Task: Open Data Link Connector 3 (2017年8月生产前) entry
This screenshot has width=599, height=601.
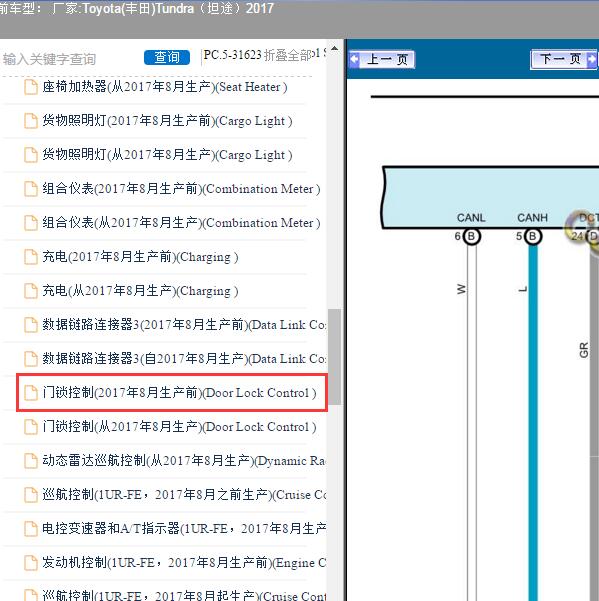Action: coord(184,325)
